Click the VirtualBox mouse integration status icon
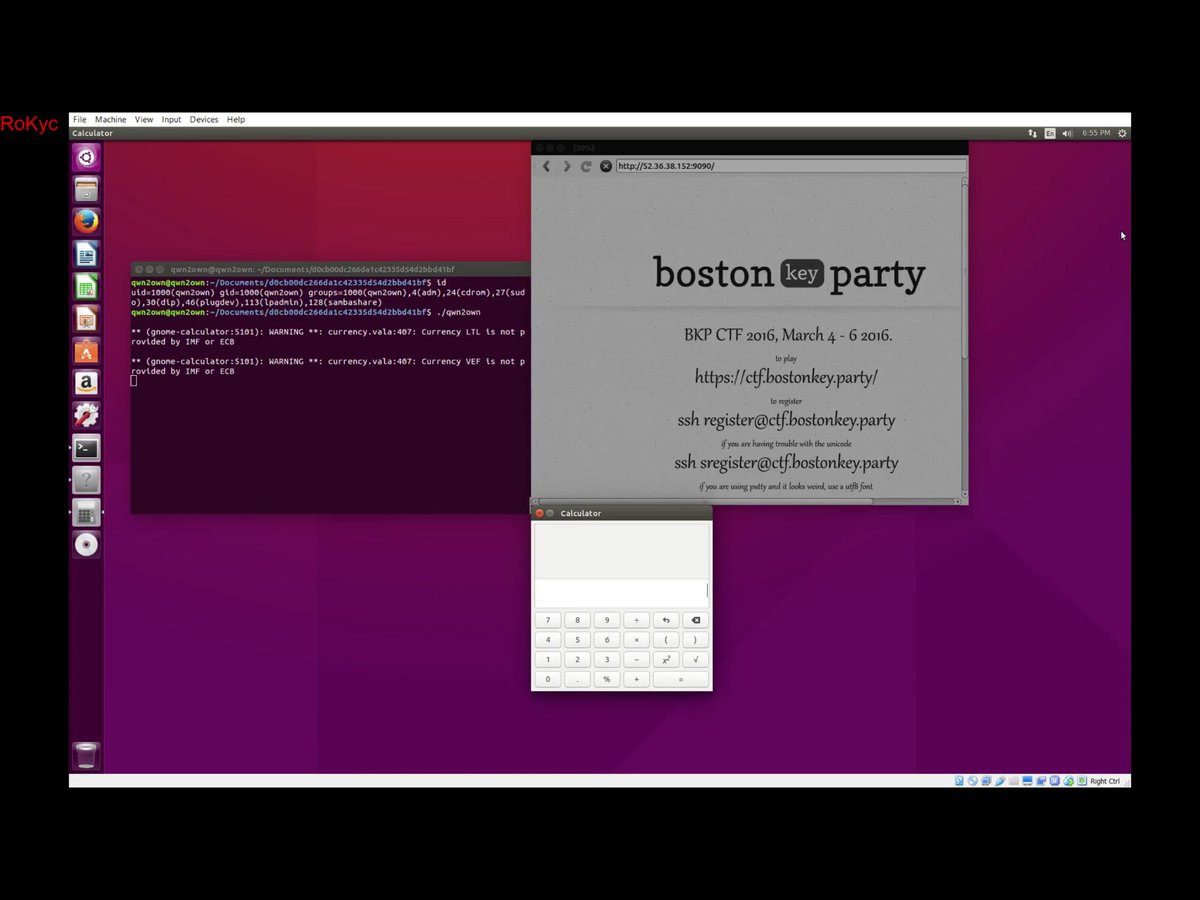 (x=1069, y=781)
